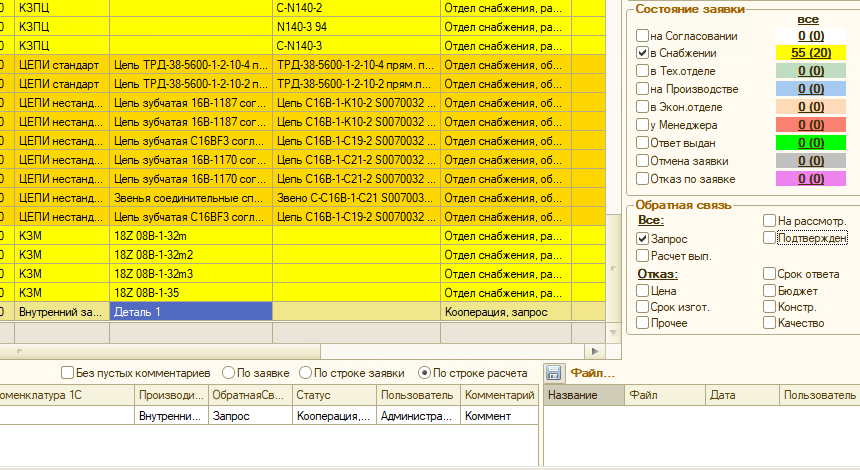This screenshot has height=470, width=860.
Task: Uncheck the 'в Снабжении' checkbox
Action: pyautogui.click(x=642, y=53)
